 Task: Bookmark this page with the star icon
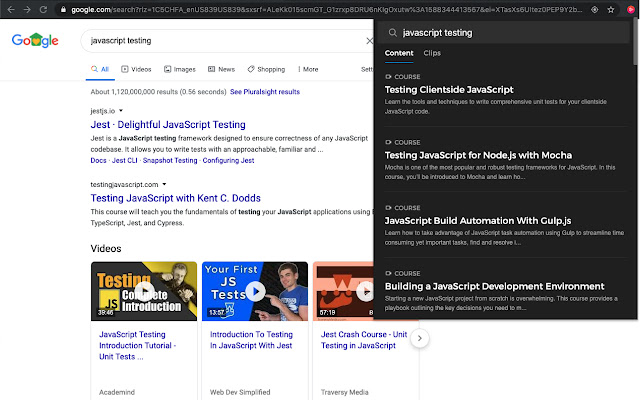(611, 9)
